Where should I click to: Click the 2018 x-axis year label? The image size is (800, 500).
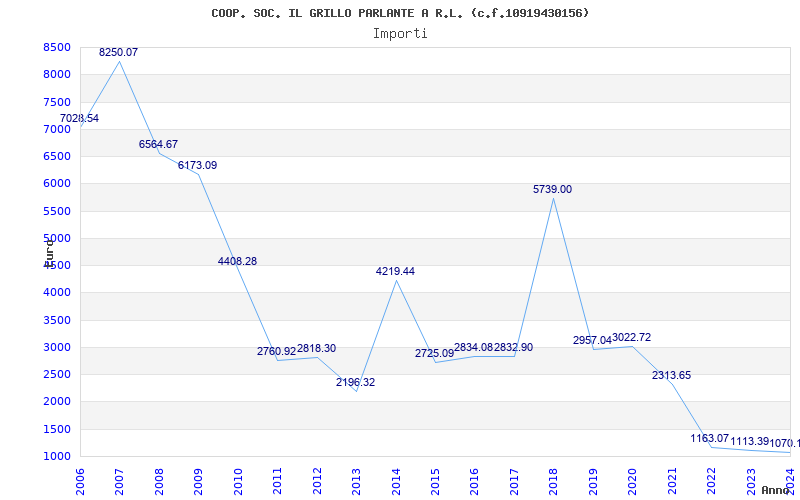(x=554, y=482)
